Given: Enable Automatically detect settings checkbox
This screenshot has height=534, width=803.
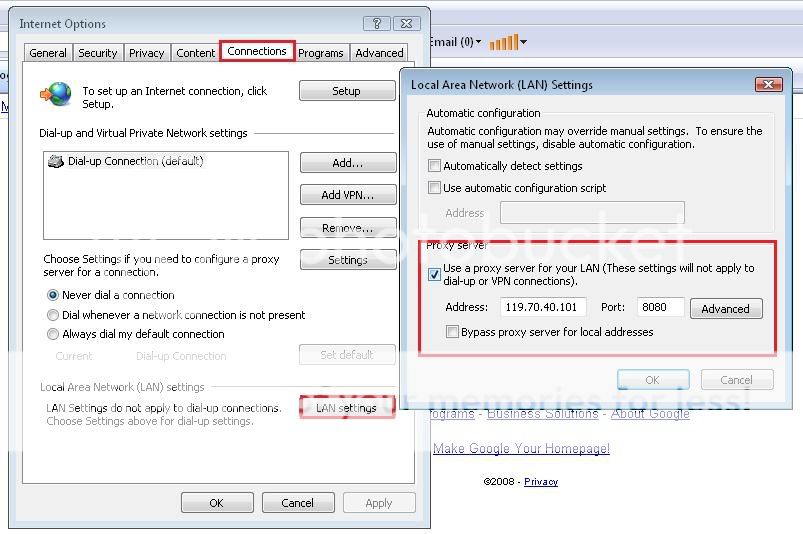Looking at the screenshot, I should [x=435, y=166].
